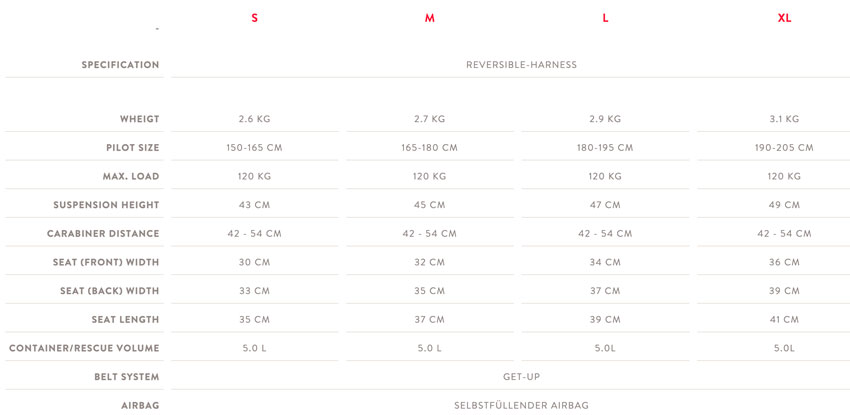Screen dimensions: 850x415
Task: Click the CARABINER DISTANCE row label
Action: 103,234
